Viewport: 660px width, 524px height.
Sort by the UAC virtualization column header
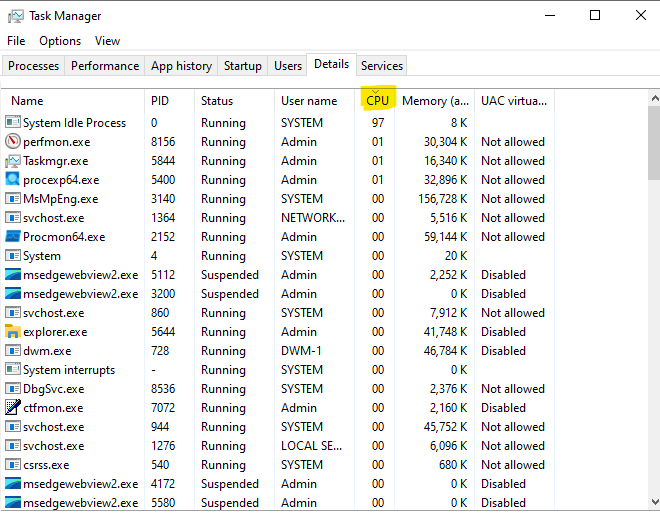pos(514,101)
